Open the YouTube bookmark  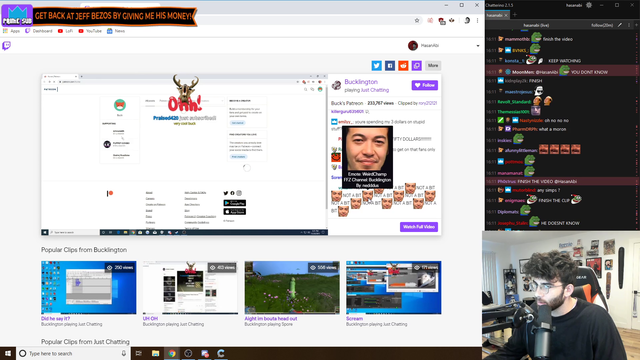(x=90, y=31)
